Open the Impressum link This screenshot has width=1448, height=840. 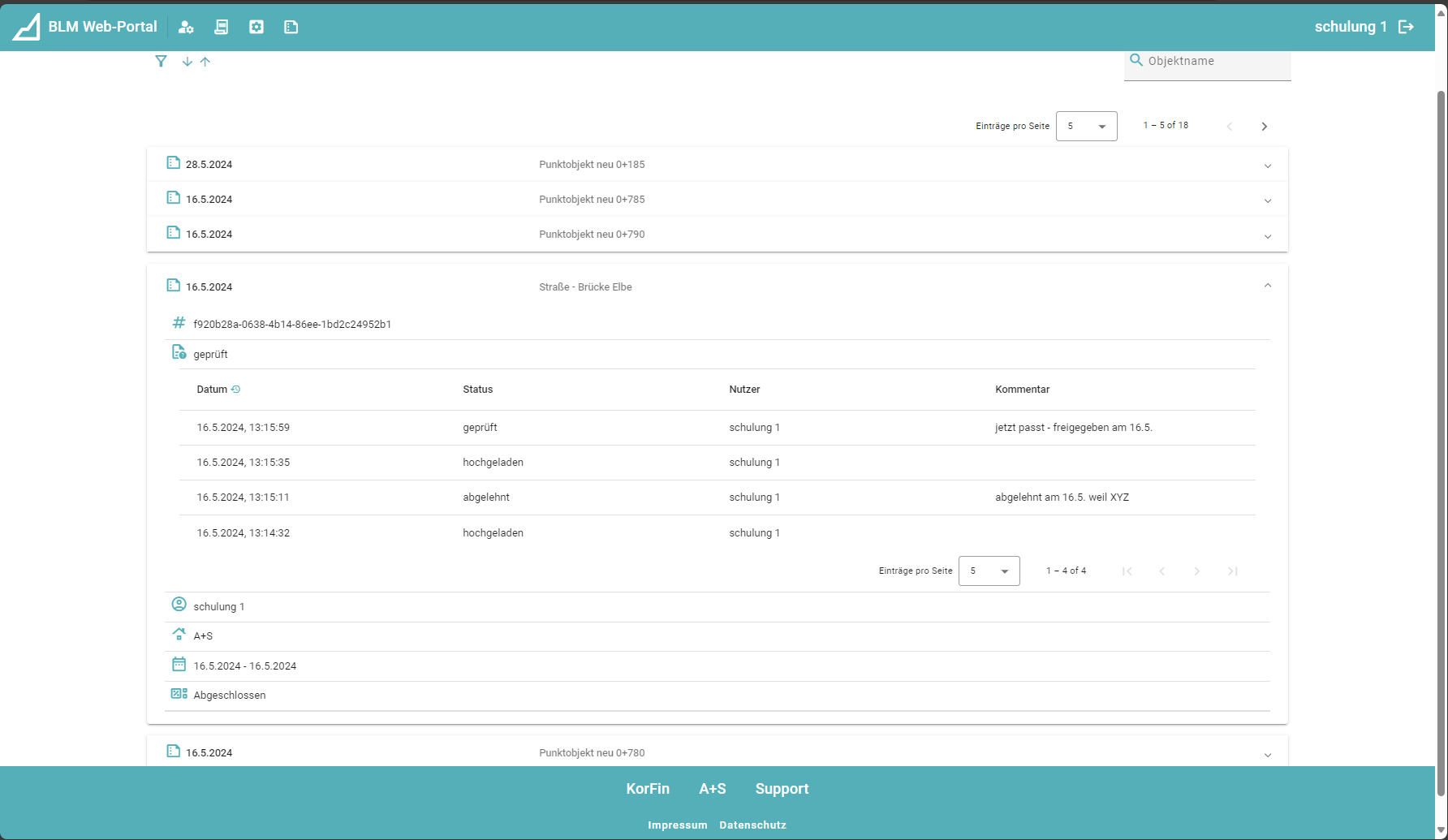[x=677, y=825]
